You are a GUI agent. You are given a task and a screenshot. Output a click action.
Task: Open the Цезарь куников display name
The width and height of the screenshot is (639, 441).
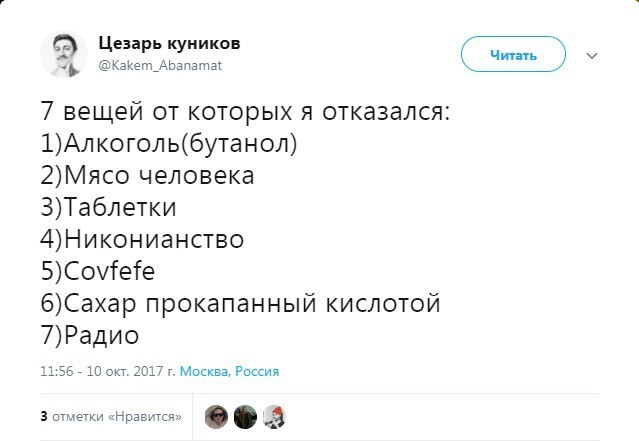tap(169, 43)
